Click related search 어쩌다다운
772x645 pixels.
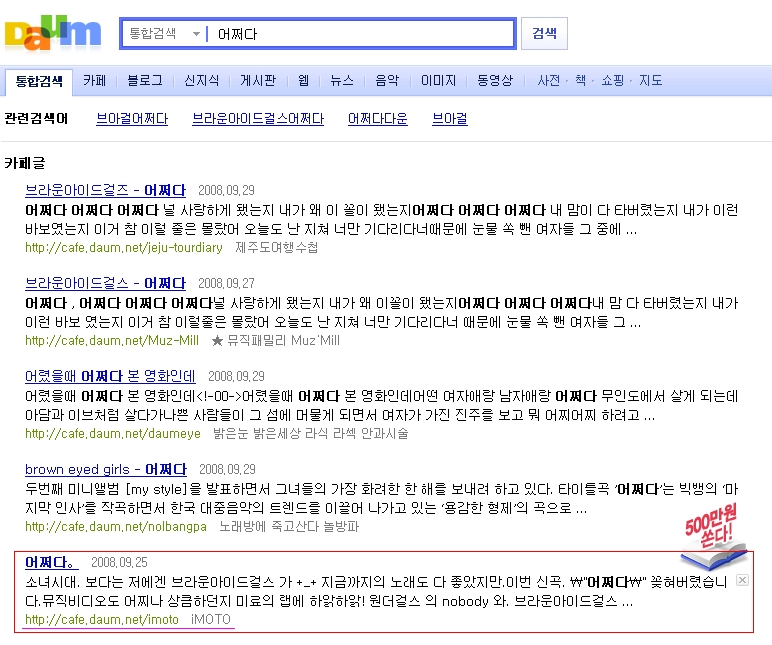[x=378, y=119]
